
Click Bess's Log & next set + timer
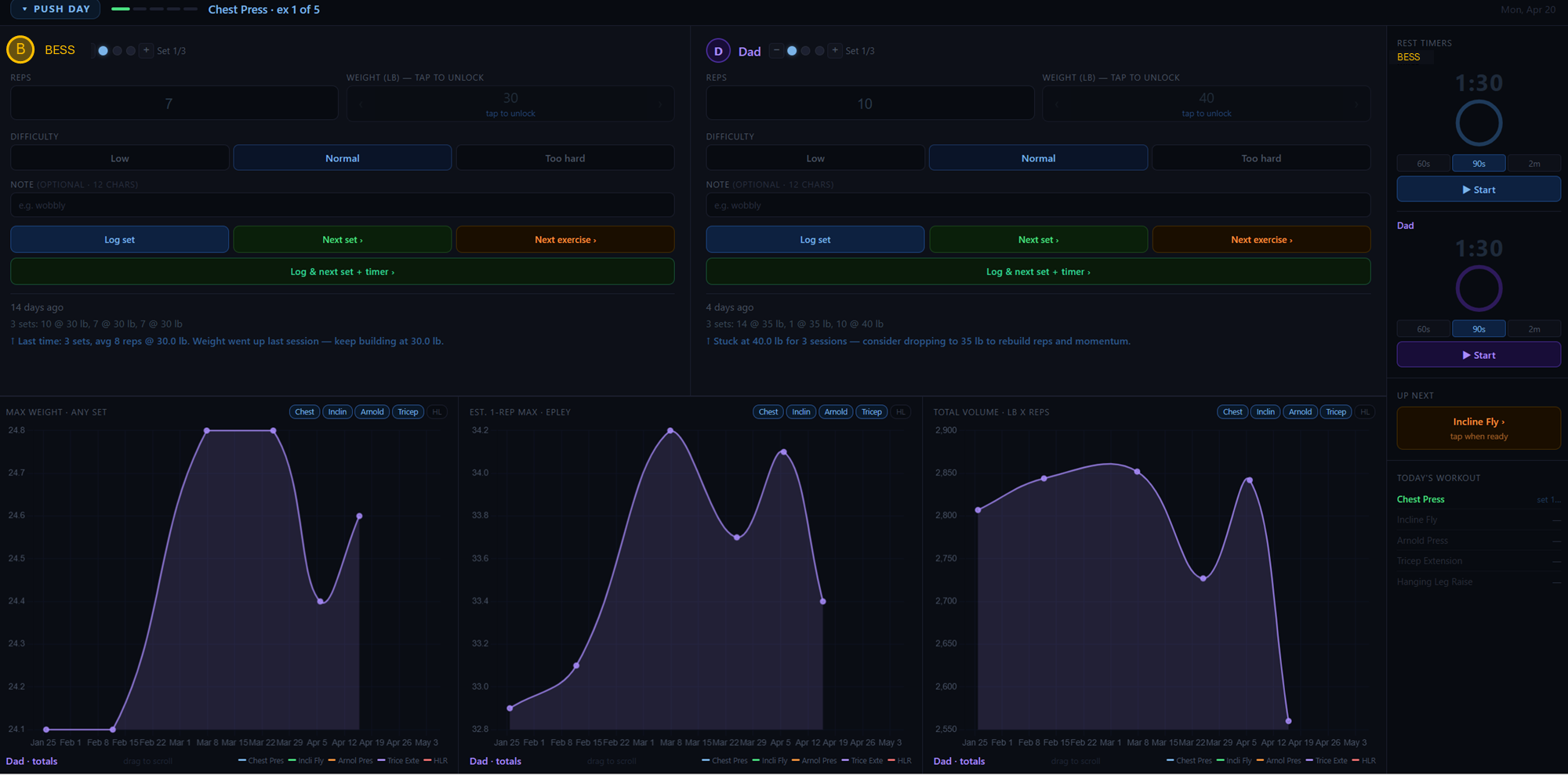343,272
